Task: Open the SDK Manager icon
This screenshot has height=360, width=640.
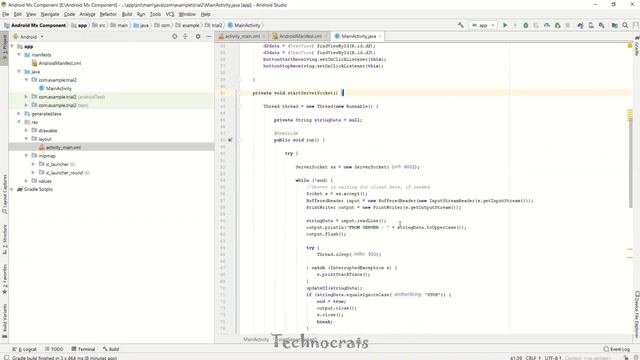Action: [x=602, y=25]
